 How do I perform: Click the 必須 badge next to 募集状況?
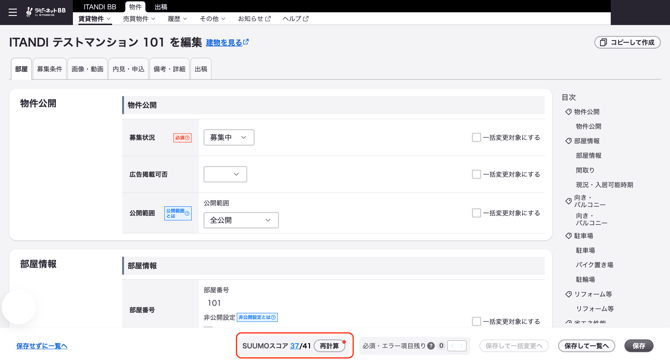[182, 138]
